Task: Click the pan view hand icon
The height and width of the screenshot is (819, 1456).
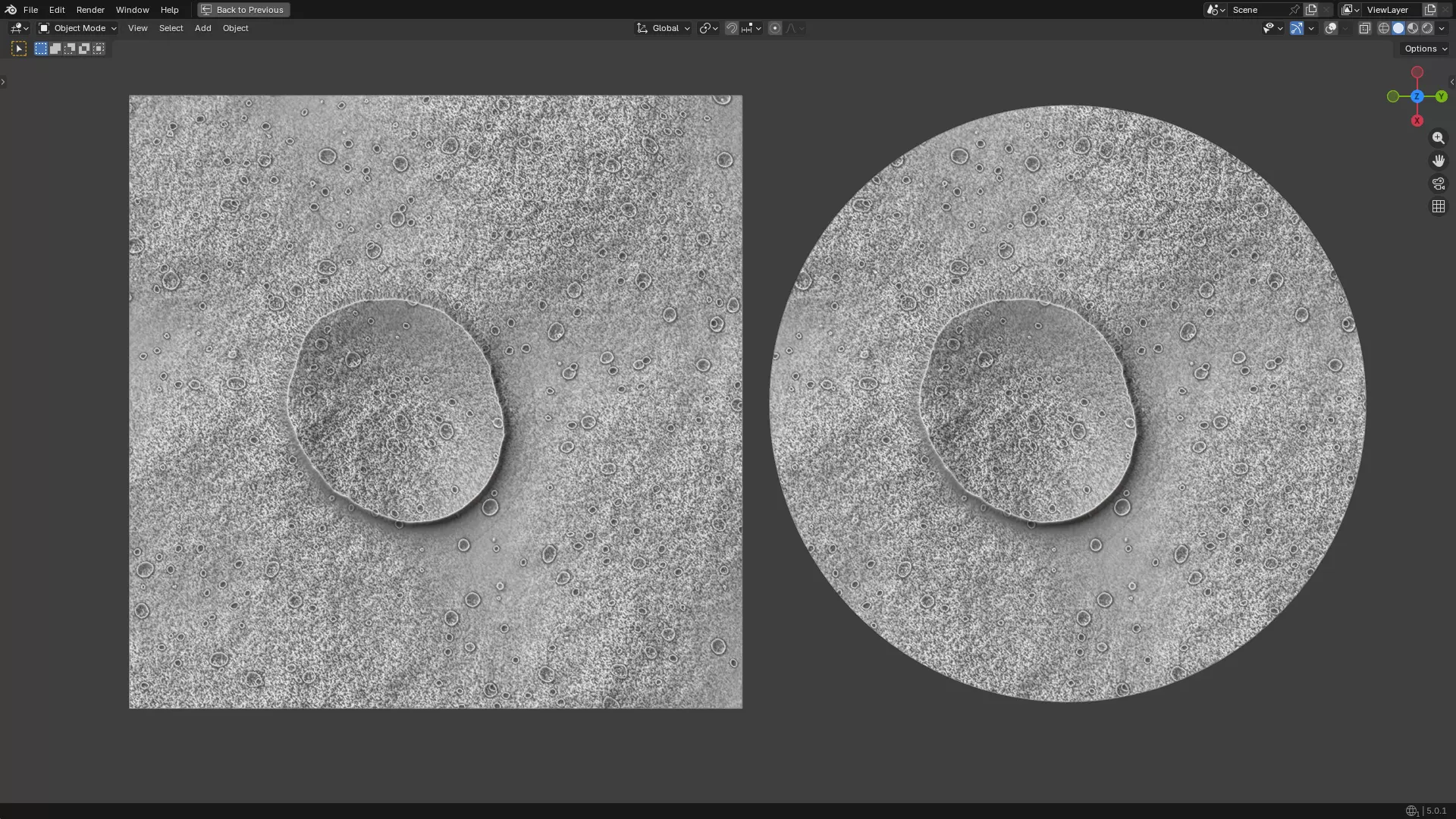Action: tap(1438, 161)
